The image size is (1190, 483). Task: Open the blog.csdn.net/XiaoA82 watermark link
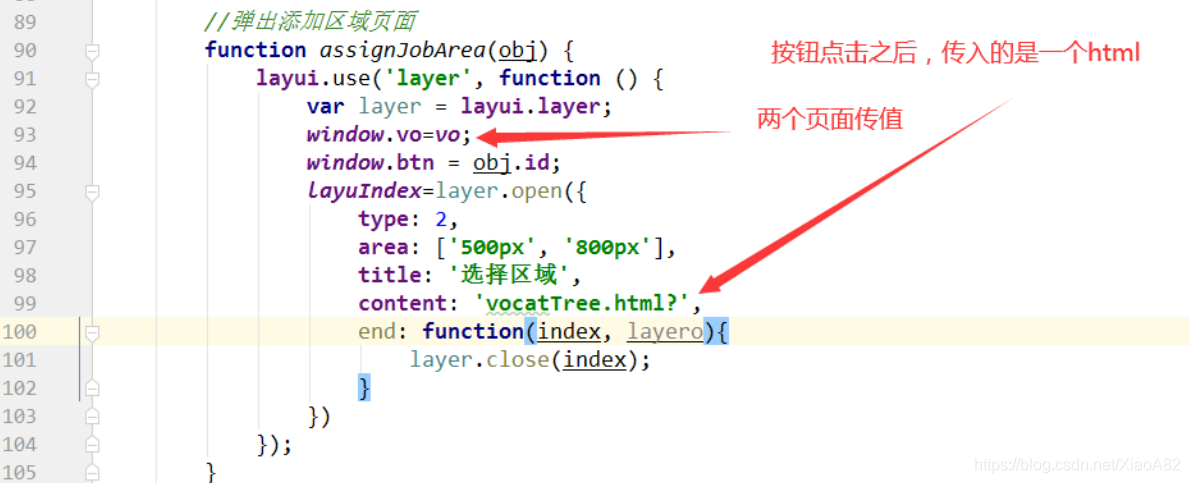[x=1076, y=464]
